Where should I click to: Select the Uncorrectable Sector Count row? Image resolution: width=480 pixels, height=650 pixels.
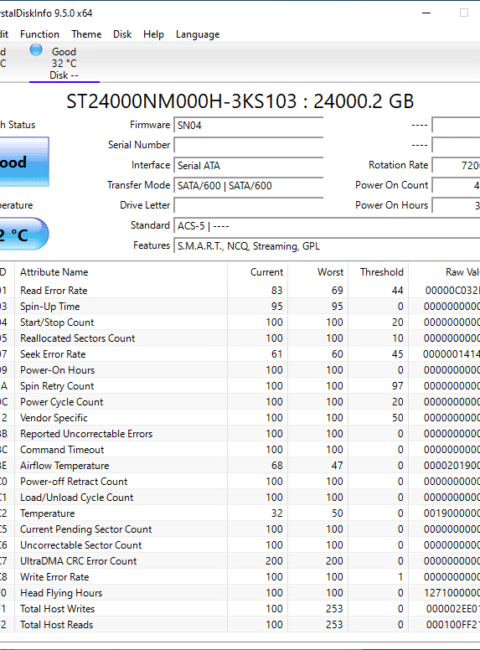point(240,545)
